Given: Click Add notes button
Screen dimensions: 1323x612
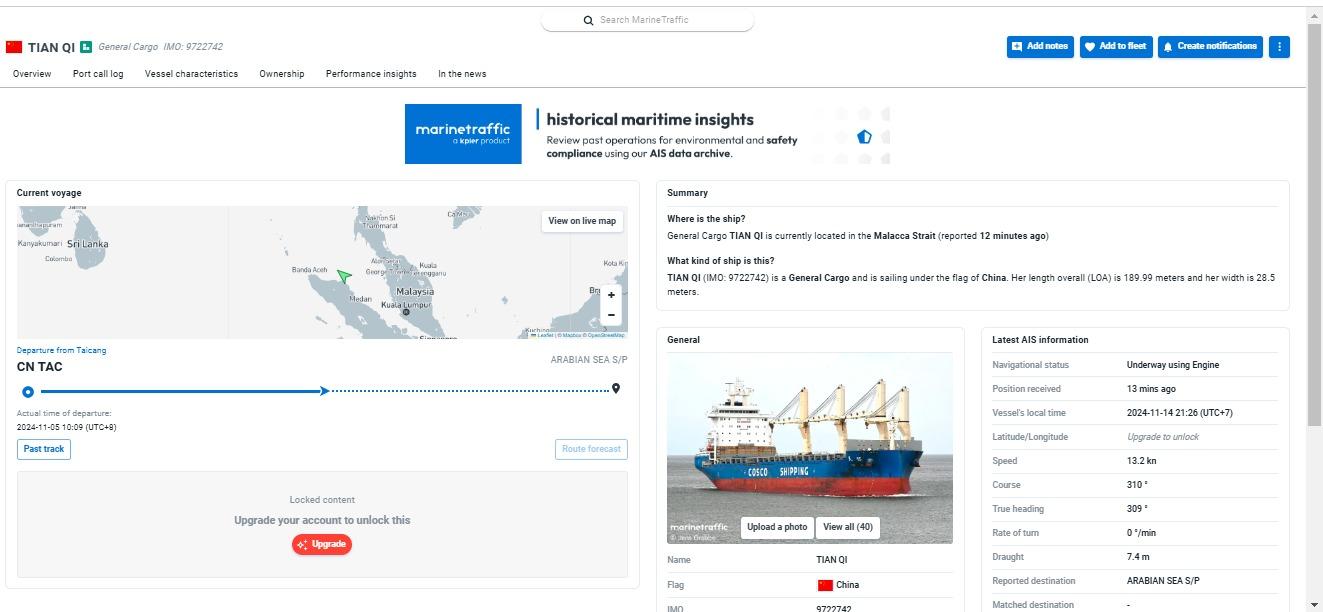Looking at the screenshot, I should pos(1040,46).
